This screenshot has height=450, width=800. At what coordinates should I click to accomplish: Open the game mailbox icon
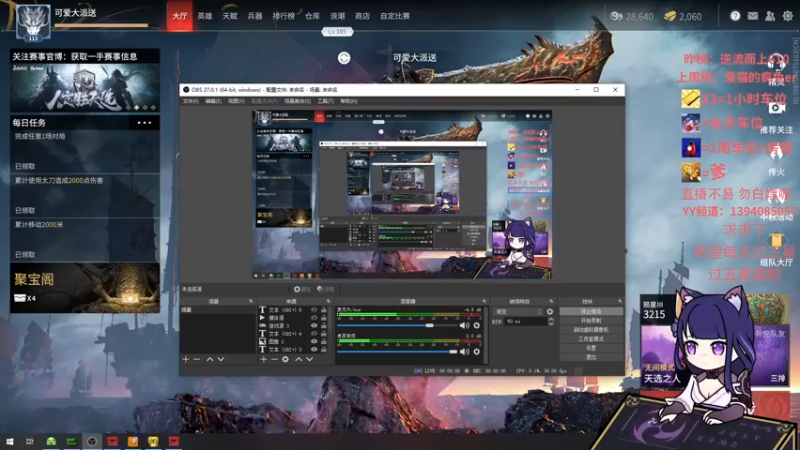(753, 16)
